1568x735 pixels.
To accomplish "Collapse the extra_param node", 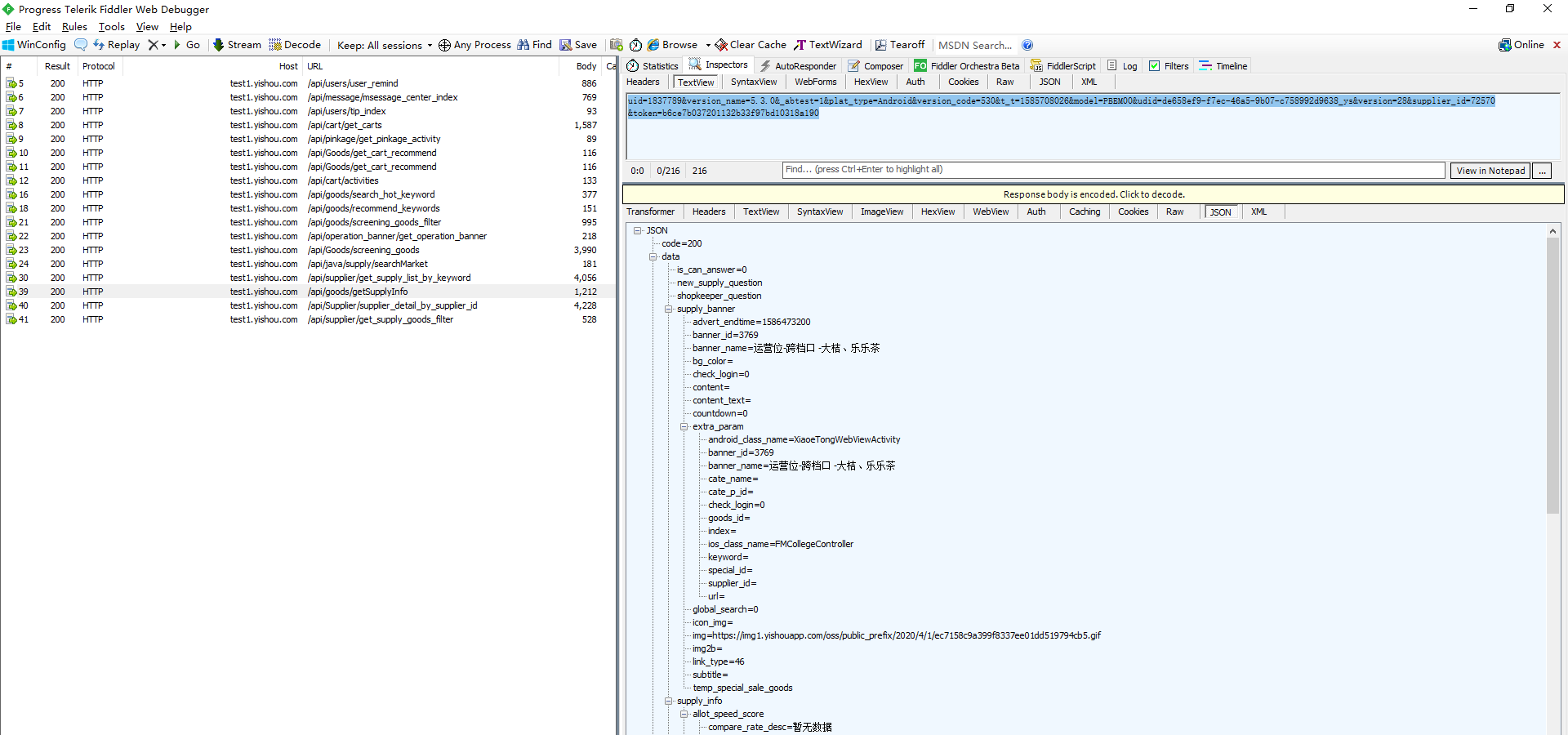I will click(x=684, y=426).
